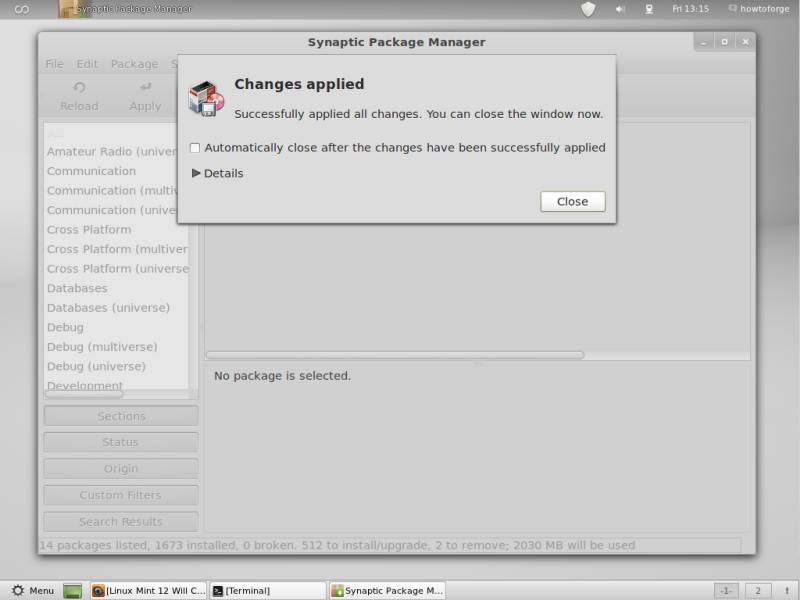The width and height of the screenshot is (800, 600).
Task: Click the Custom Filters button
Action: tap(121, 495)
